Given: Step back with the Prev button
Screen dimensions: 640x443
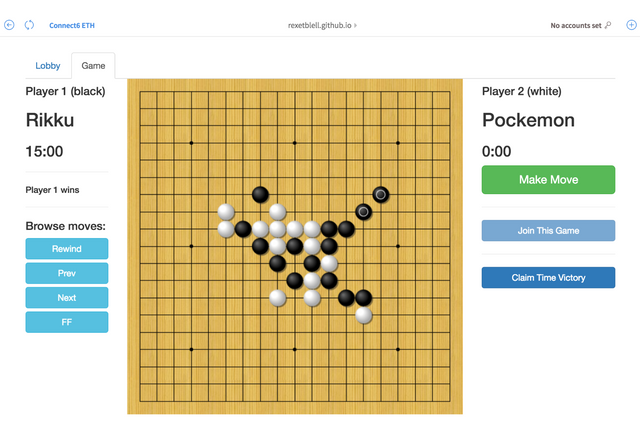Looking at the screenshot, I should tap(67, 273).
